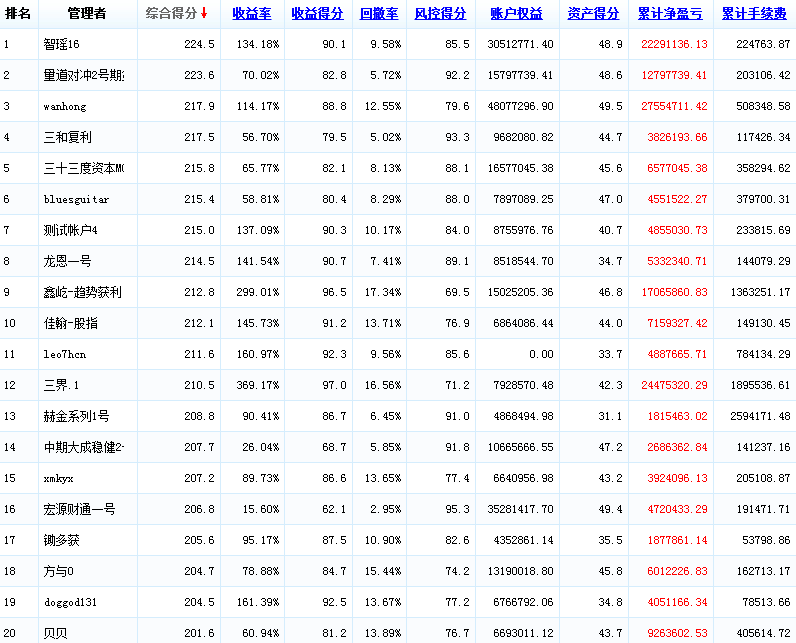Click manager name 龙恩一号
Image resolution: width=796 pixels, height=643 pixels.
click(x=68, y=262)
